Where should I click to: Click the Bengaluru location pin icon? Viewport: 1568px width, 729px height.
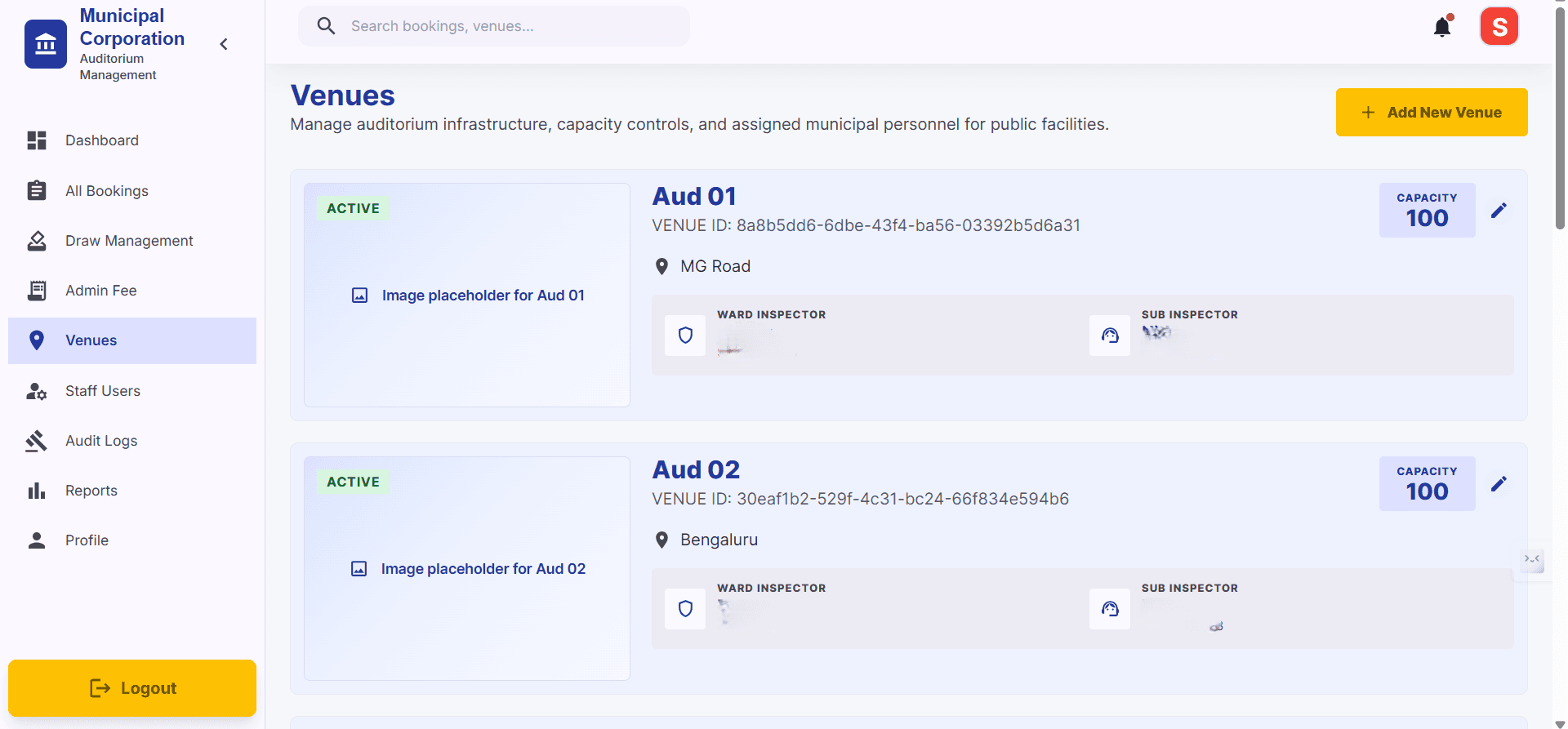(x=662, y=540)
